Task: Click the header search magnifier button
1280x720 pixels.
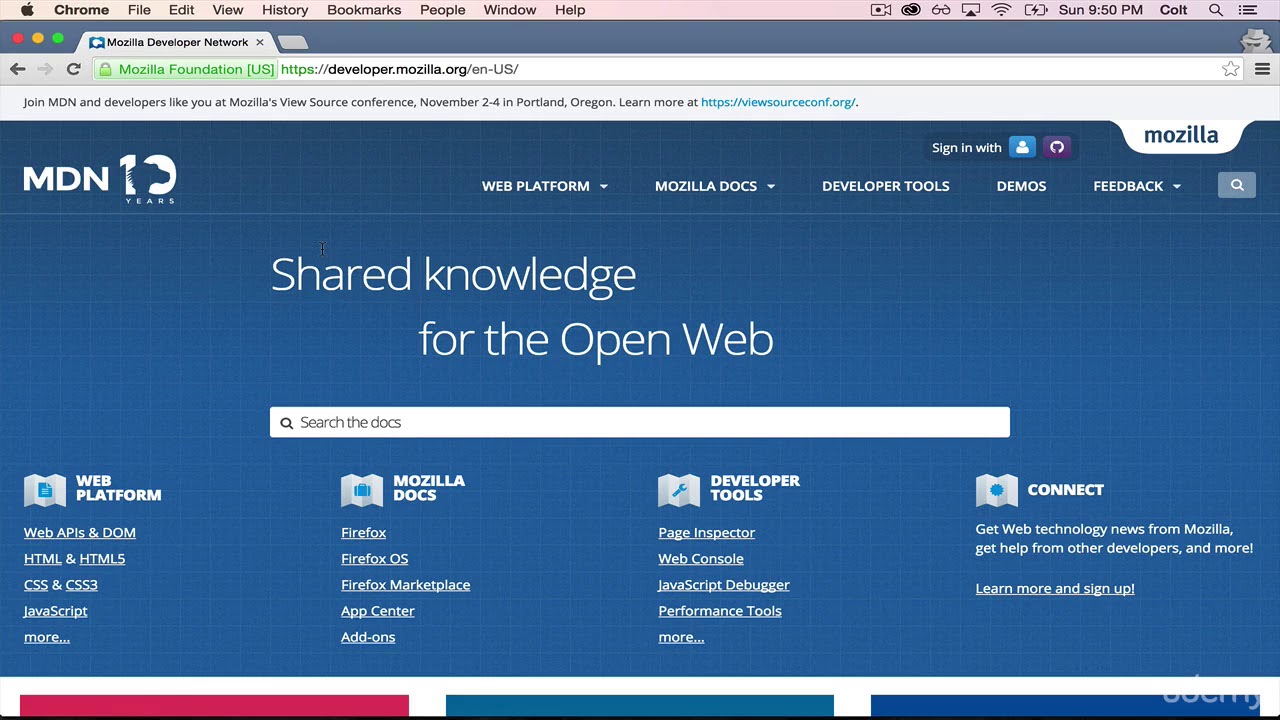Action: coord(1237,185)
